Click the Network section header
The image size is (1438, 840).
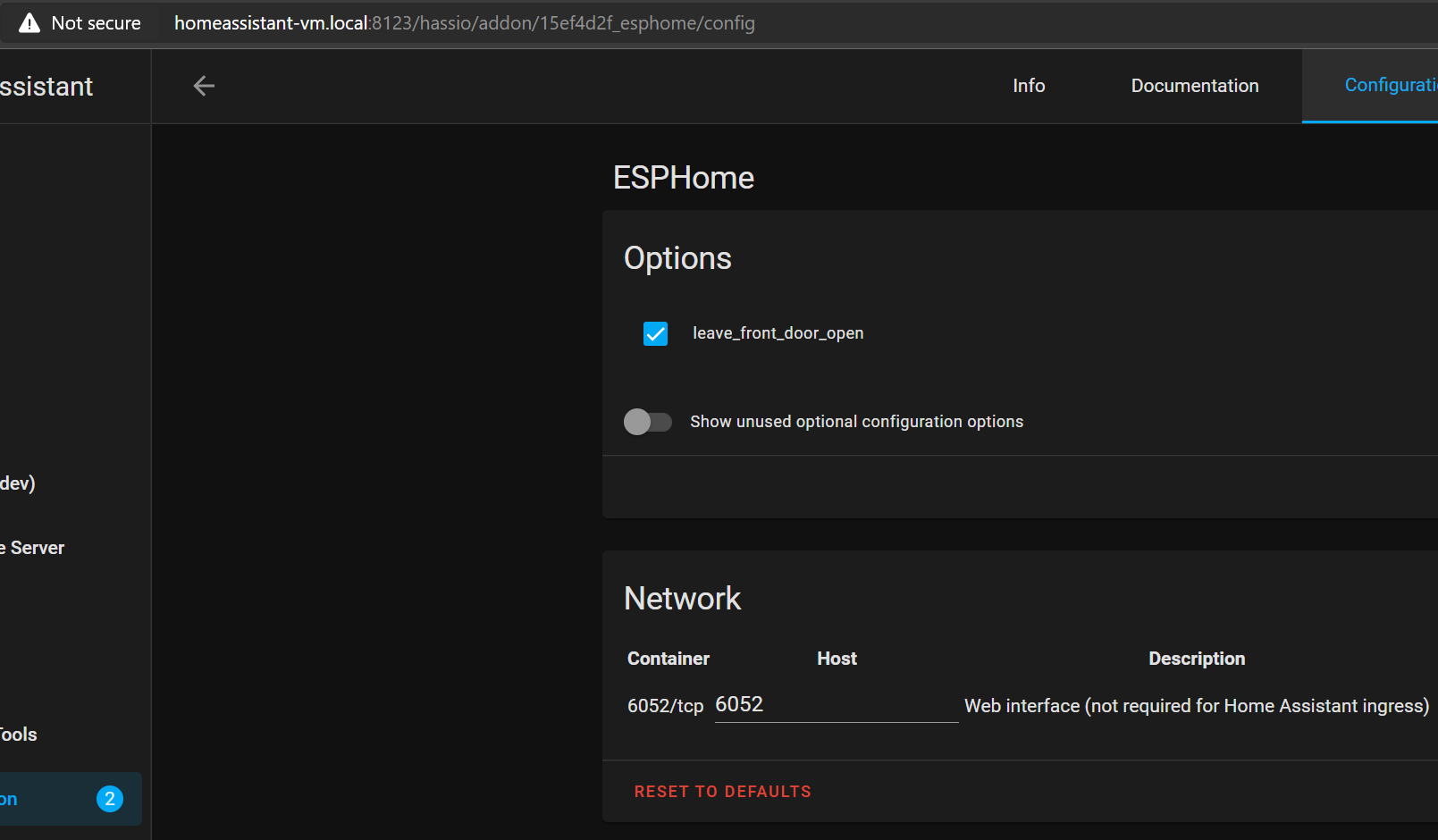pos(682,599)
